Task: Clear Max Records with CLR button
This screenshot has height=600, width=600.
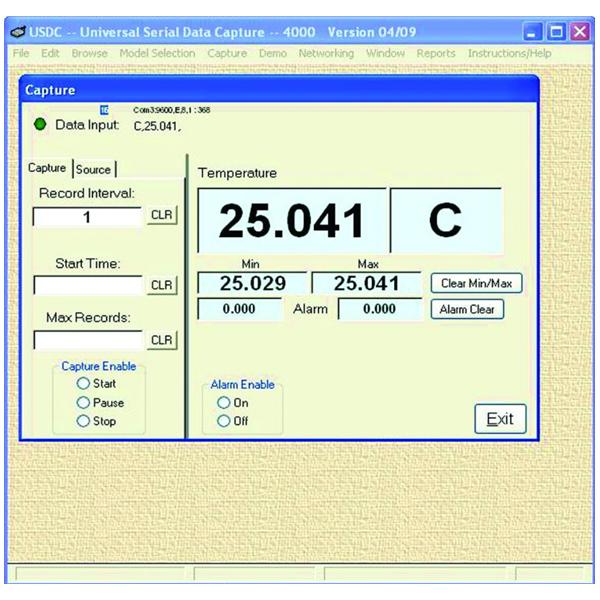Action: [x=162, y=340]
